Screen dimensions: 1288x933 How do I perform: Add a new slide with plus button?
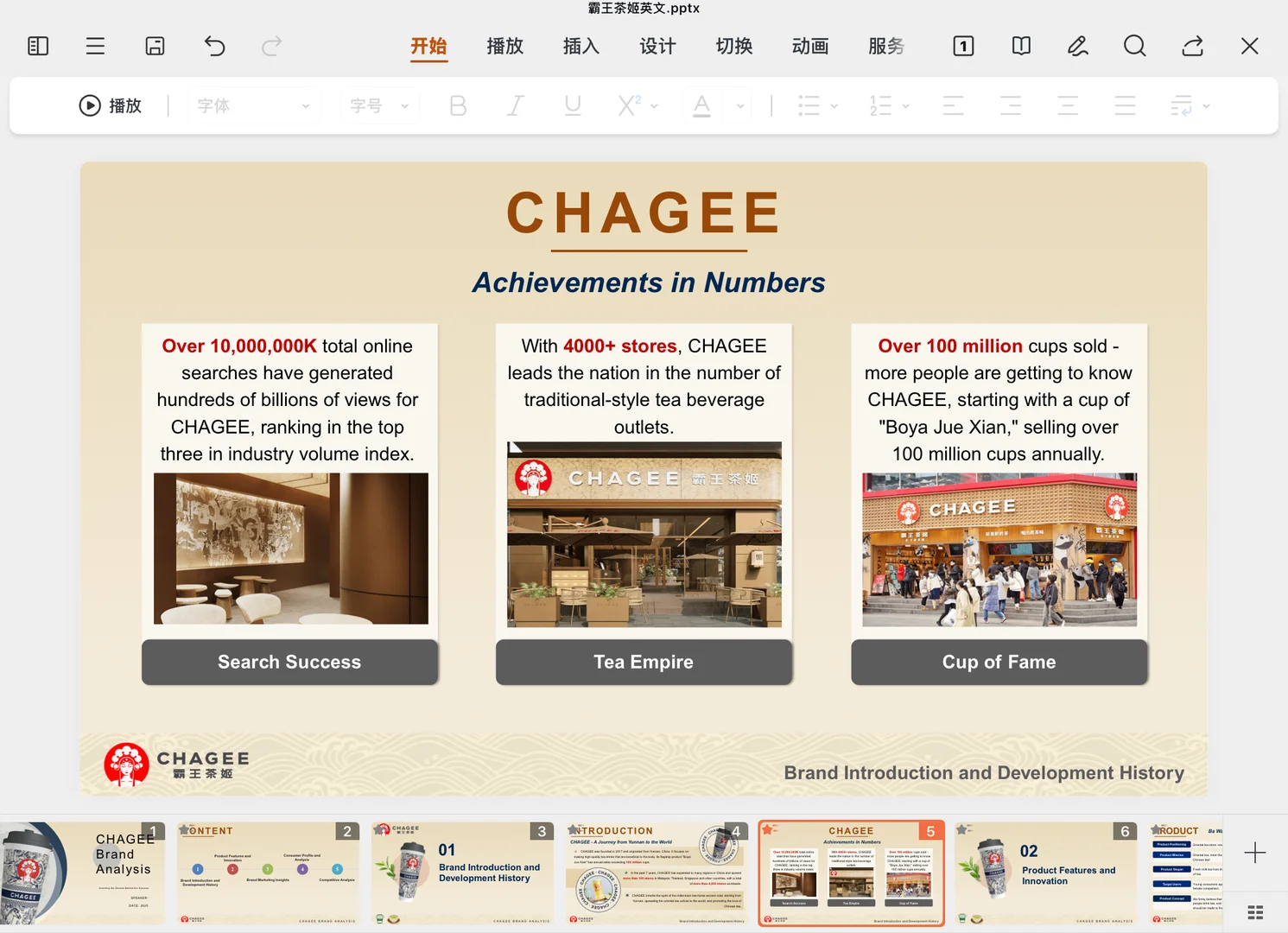(x=1255, y=853)
